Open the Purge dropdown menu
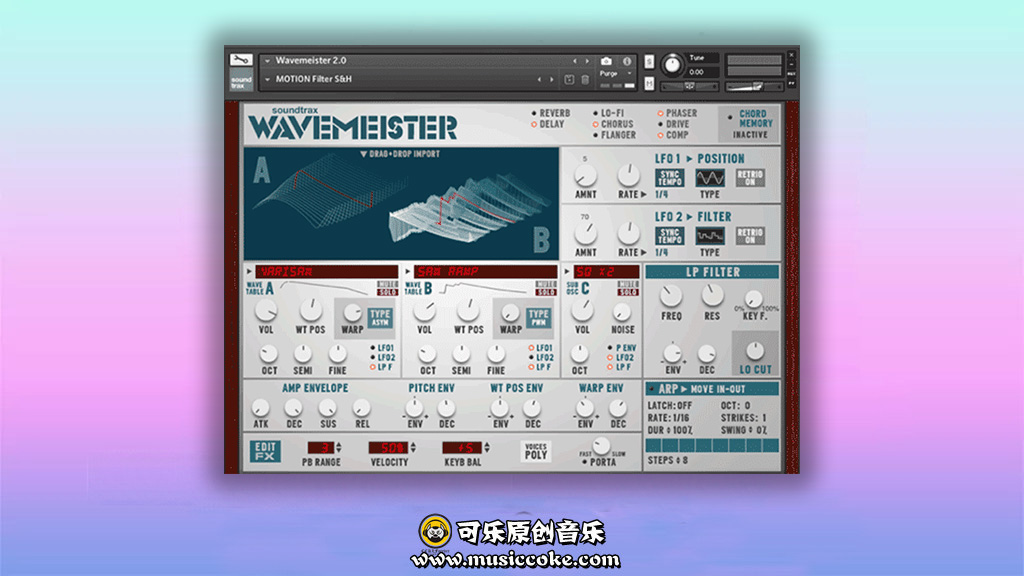 click(615, 74)
